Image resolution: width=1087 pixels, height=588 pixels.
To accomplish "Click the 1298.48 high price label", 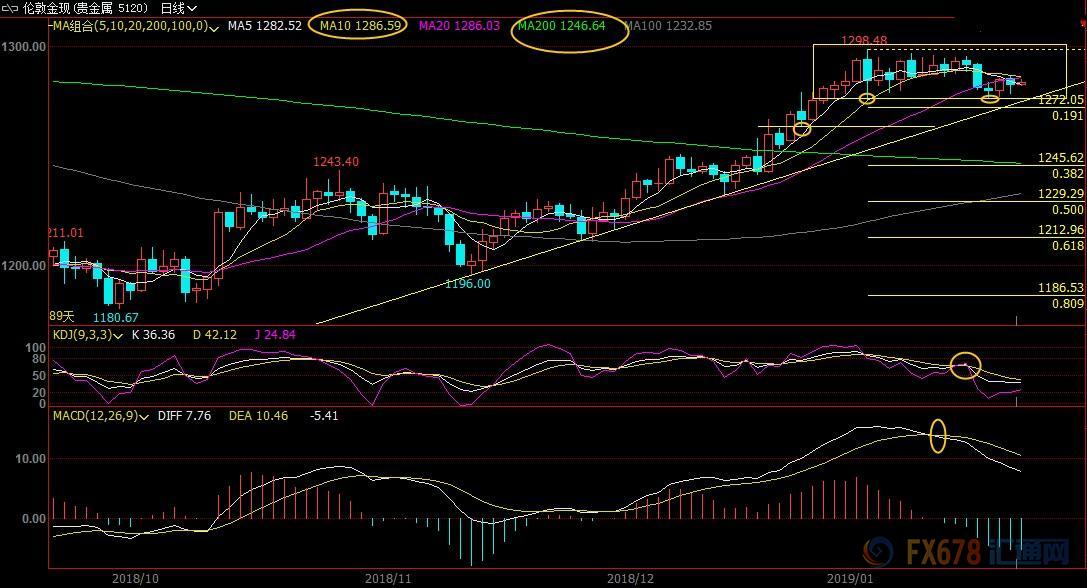I will coord(864,40).
